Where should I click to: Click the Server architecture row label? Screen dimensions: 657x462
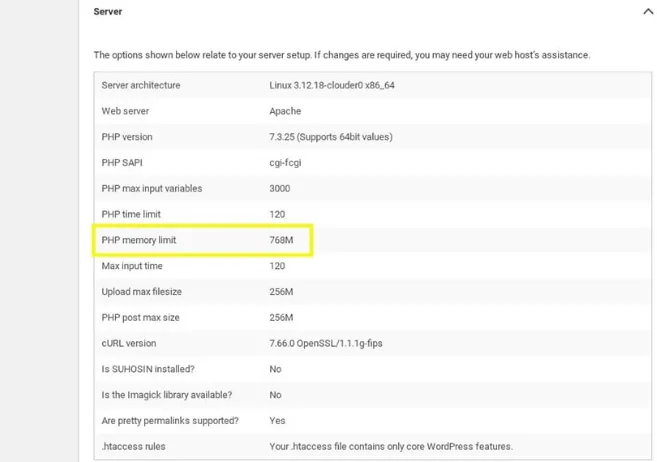[141, 85]
